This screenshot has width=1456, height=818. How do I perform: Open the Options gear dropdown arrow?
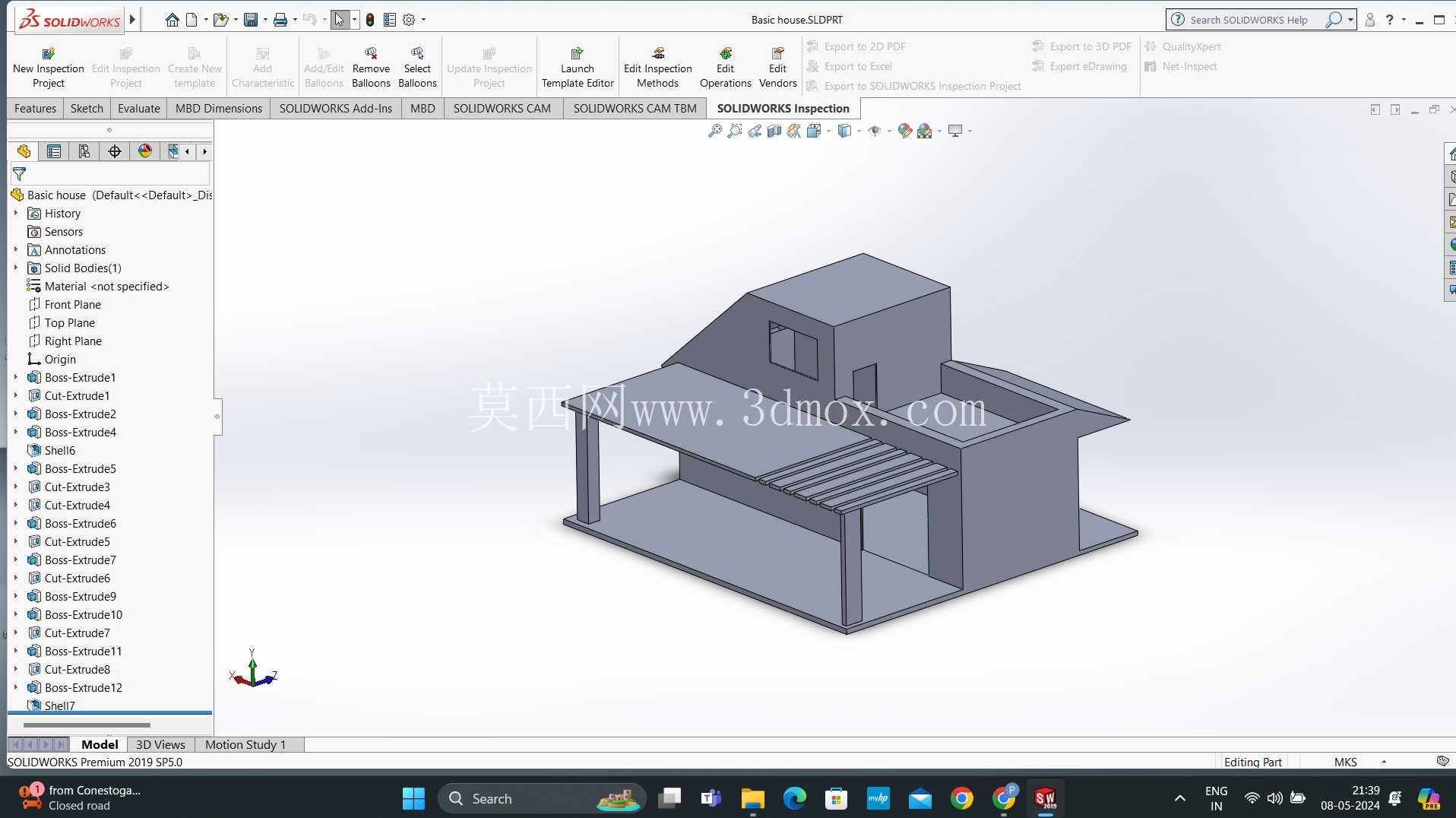click(x=423, y=20)
